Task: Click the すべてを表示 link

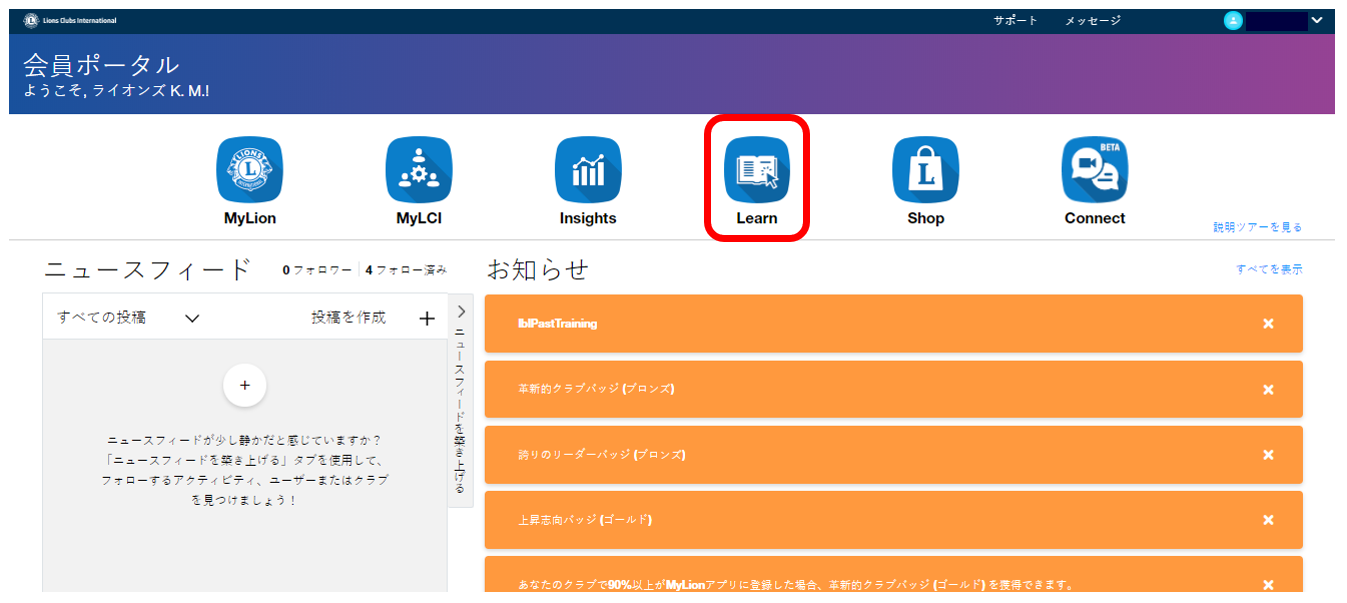Action: tap(1269, 269)
